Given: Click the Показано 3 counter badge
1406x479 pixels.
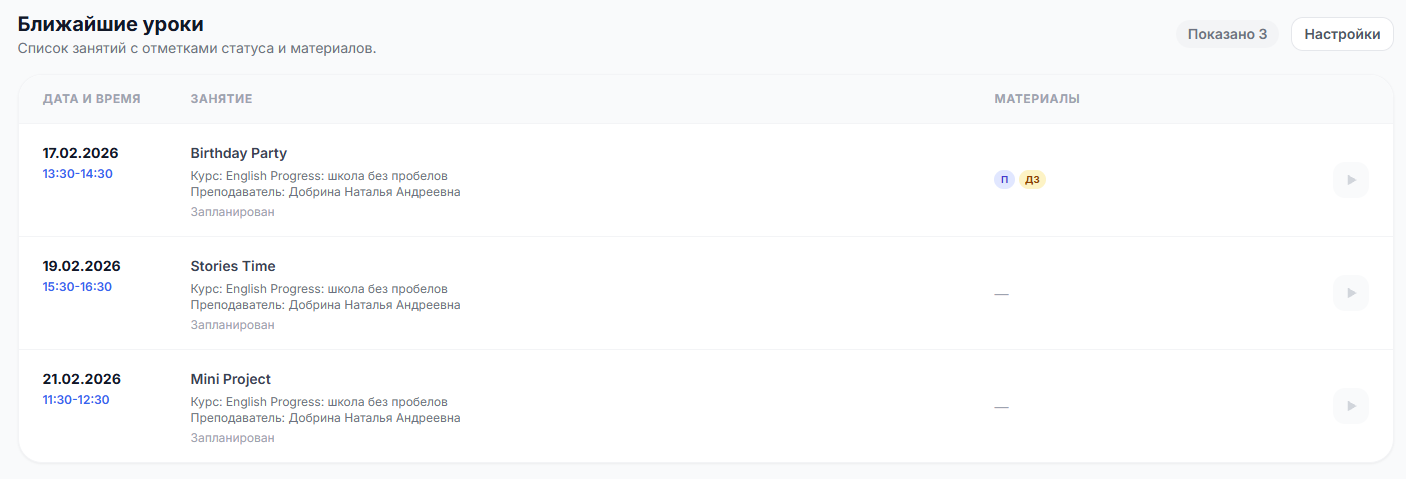Looking at the screenshot, I should (x=1227, y=34).
